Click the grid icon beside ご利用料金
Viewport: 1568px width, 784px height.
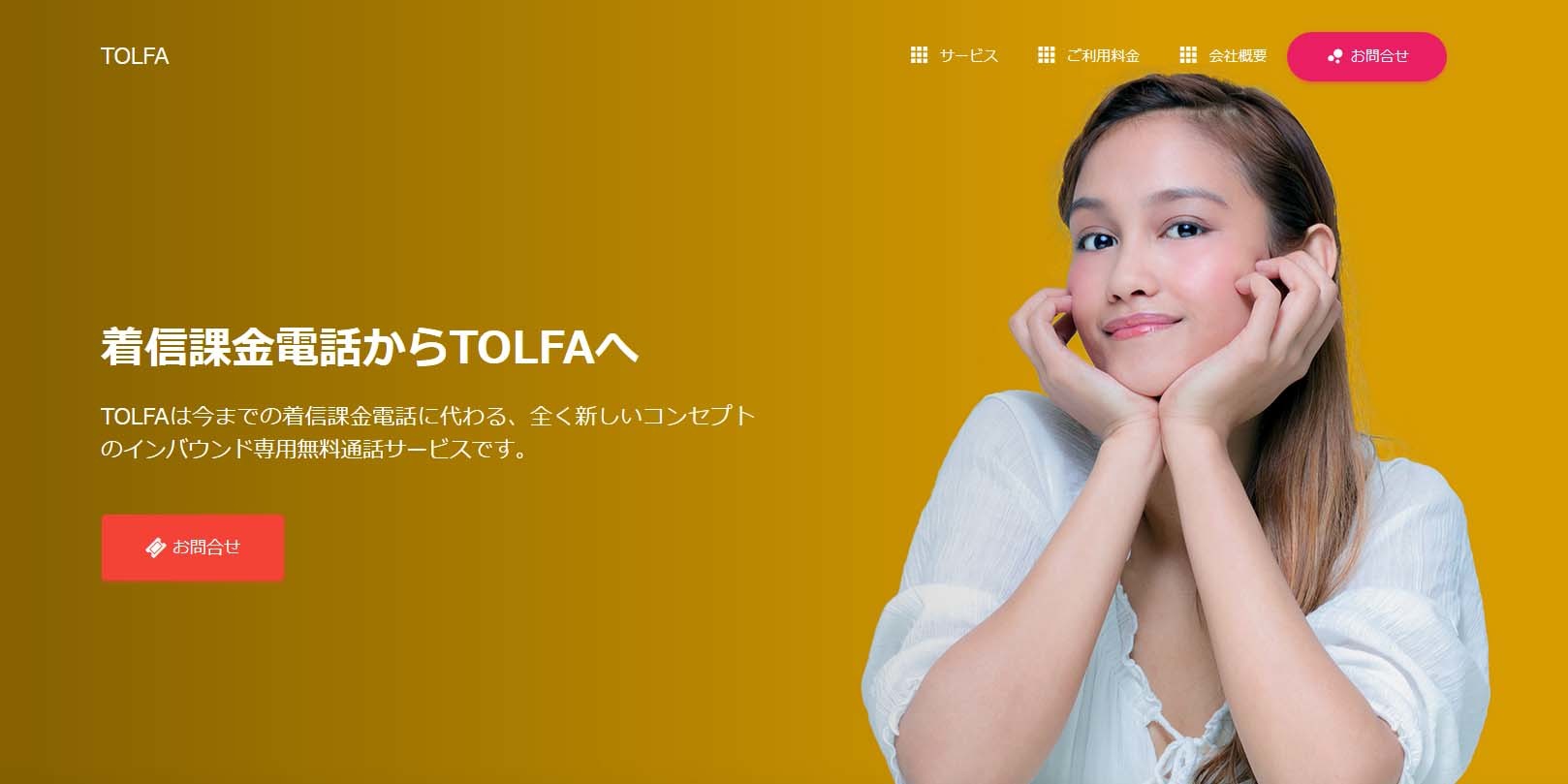(x=1046, y=56)
